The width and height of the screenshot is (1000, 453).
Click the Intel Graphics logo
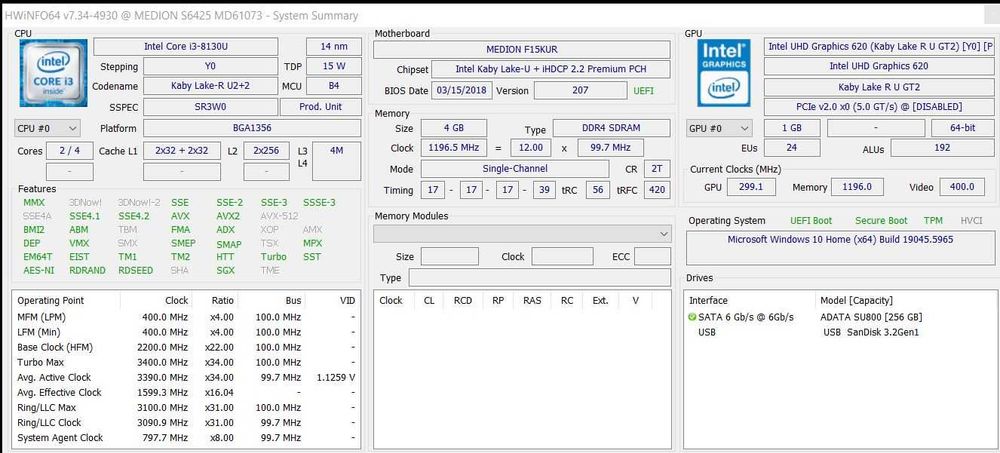(724, 73)
